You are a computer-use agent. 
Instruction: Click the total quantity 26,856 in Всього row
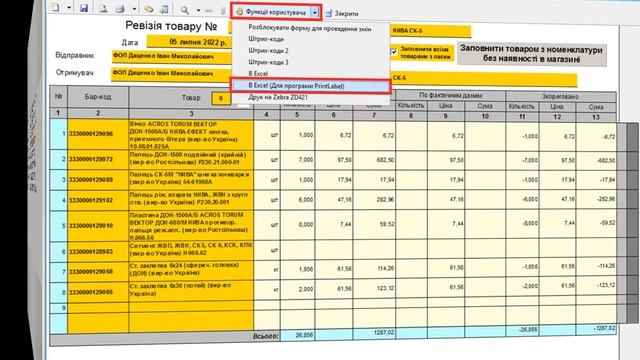click(298, 335)
